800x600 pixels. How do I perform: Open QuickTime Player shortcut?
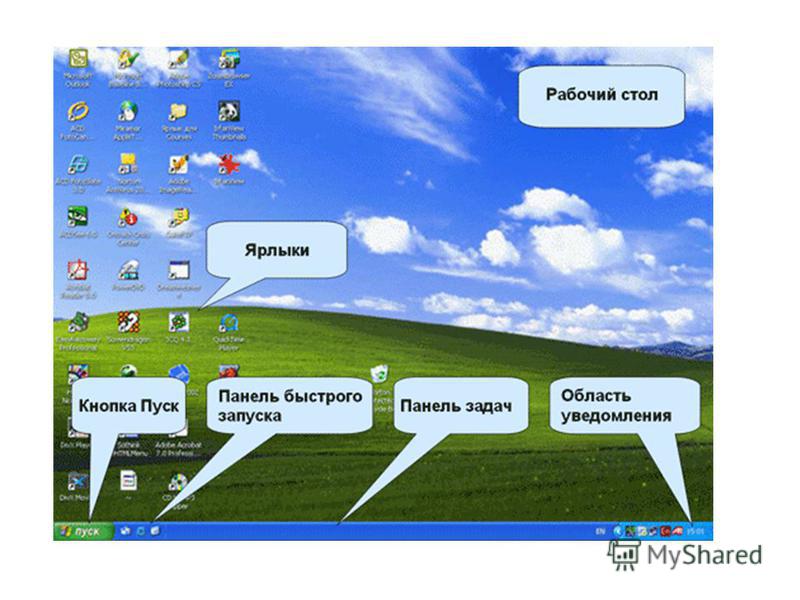[x=229, y=322]
